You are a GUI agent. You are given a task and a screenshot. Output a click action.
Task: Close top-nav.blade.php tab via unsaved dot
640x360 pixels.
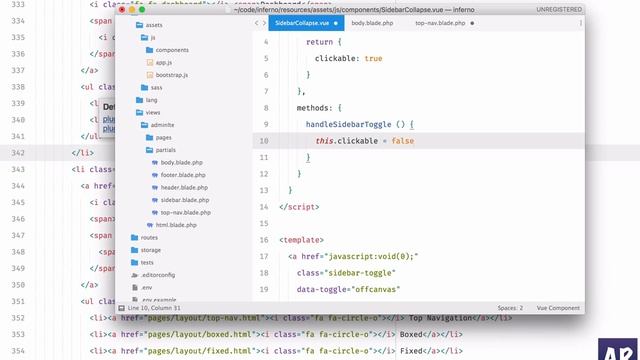[x=472, y=23]
